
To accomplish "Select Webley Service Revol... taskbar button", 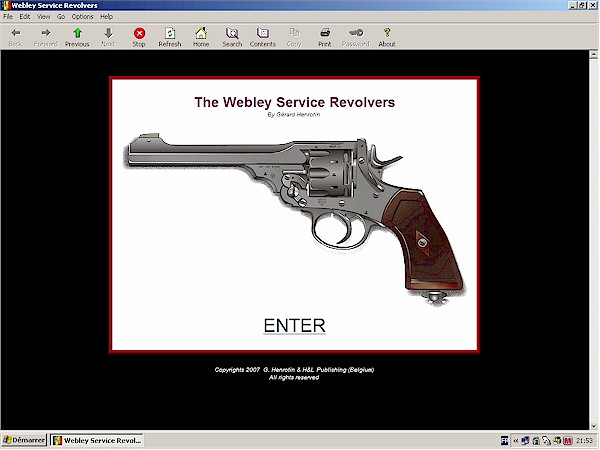I will coord(97,440).
